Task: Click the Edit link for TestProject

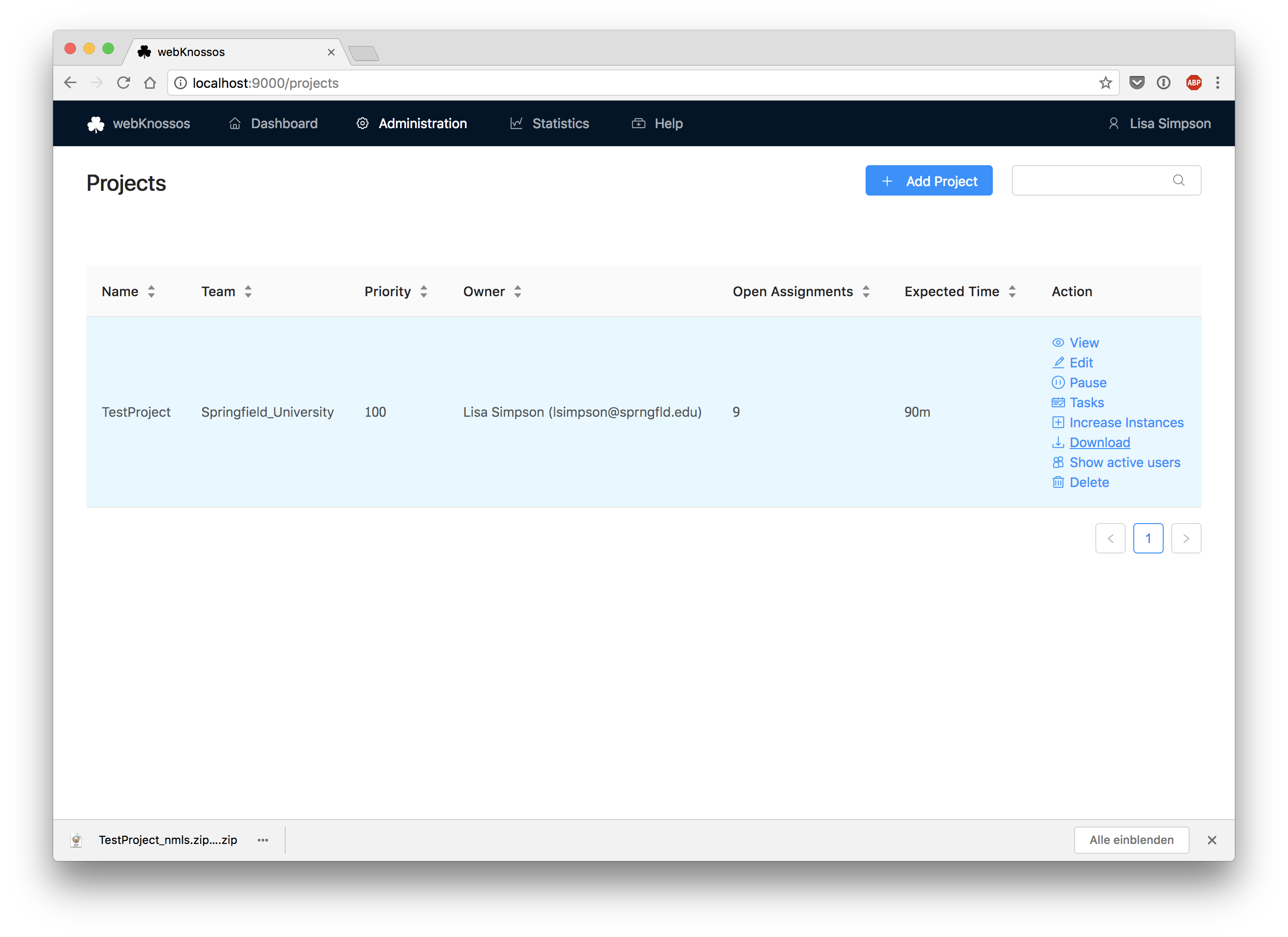Action: click(x=1081, y=362)
